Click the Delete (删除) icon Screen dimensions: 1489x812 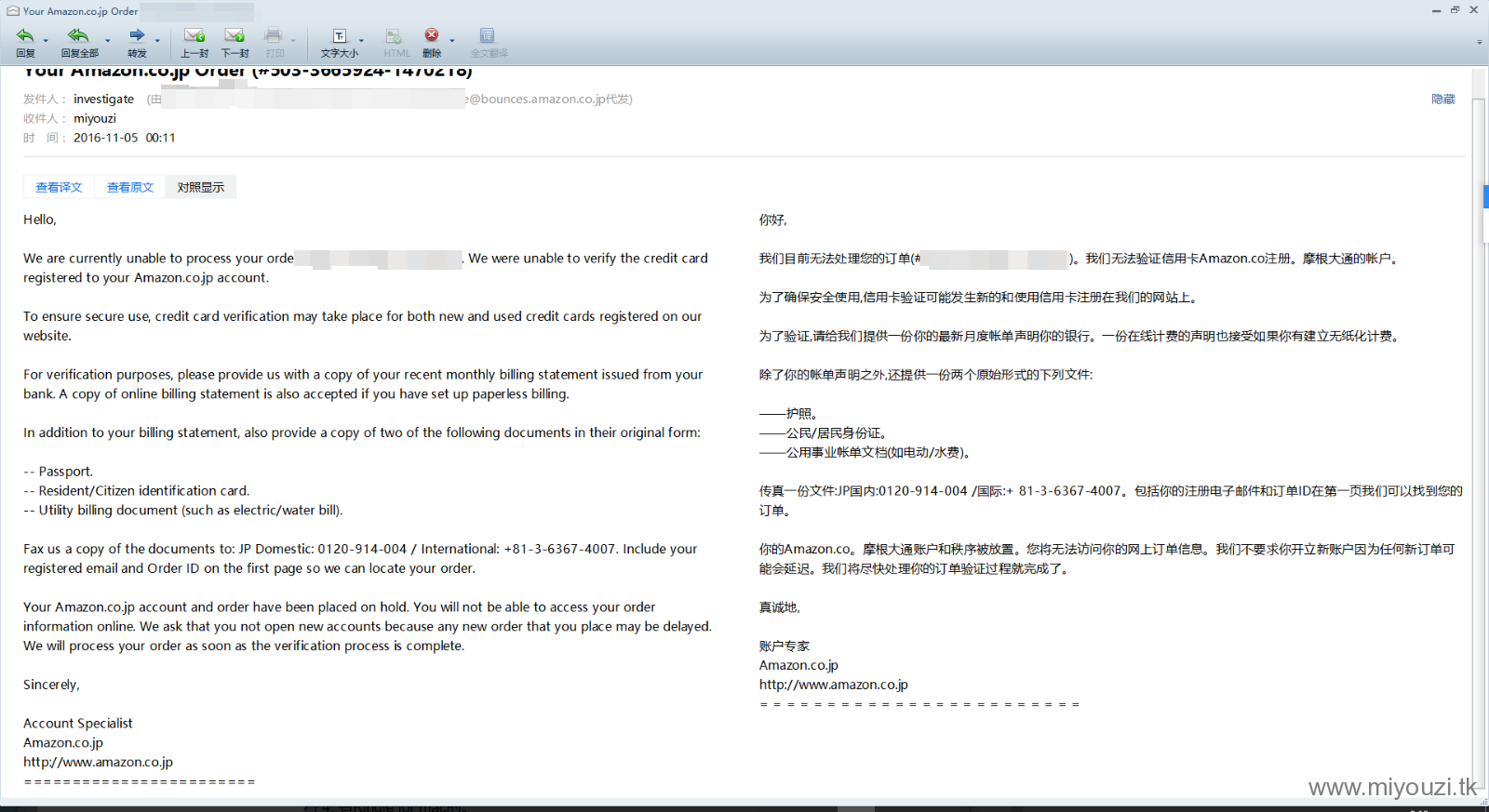[432, 35]
